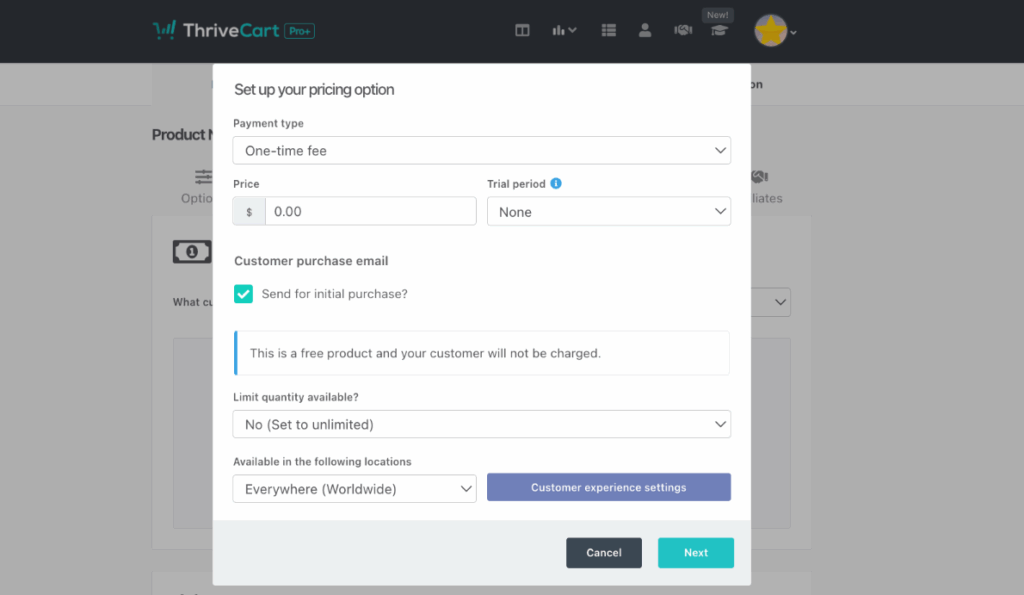Click the Next button

point(695,553)
